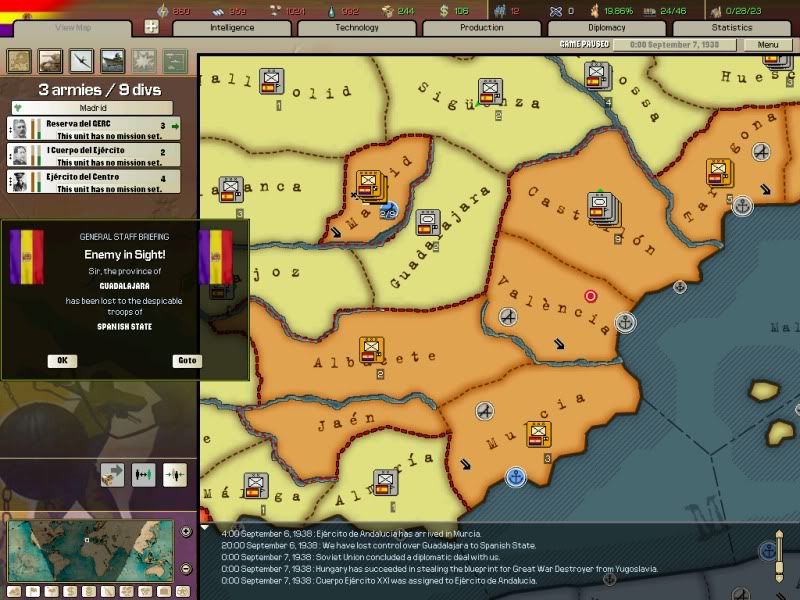Click the Ejército de Andalucía arrived log entry
The width and height of the screenshot is (800, 600).
351,534
